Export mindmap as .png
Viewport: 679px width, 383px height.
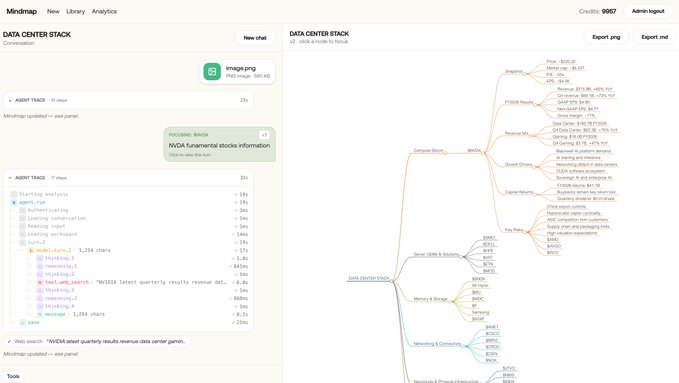click(606, 37)
